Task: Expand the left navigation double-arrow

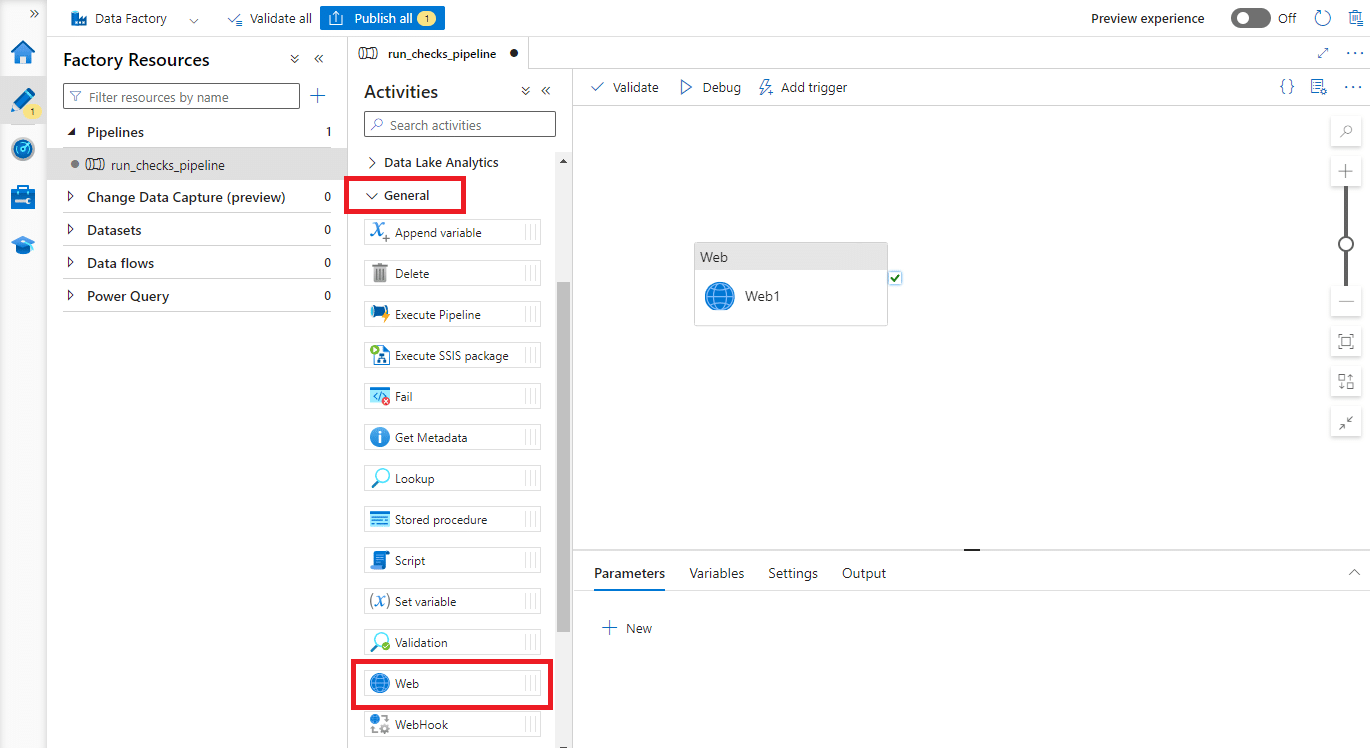Action: click(x=34, y=13)
